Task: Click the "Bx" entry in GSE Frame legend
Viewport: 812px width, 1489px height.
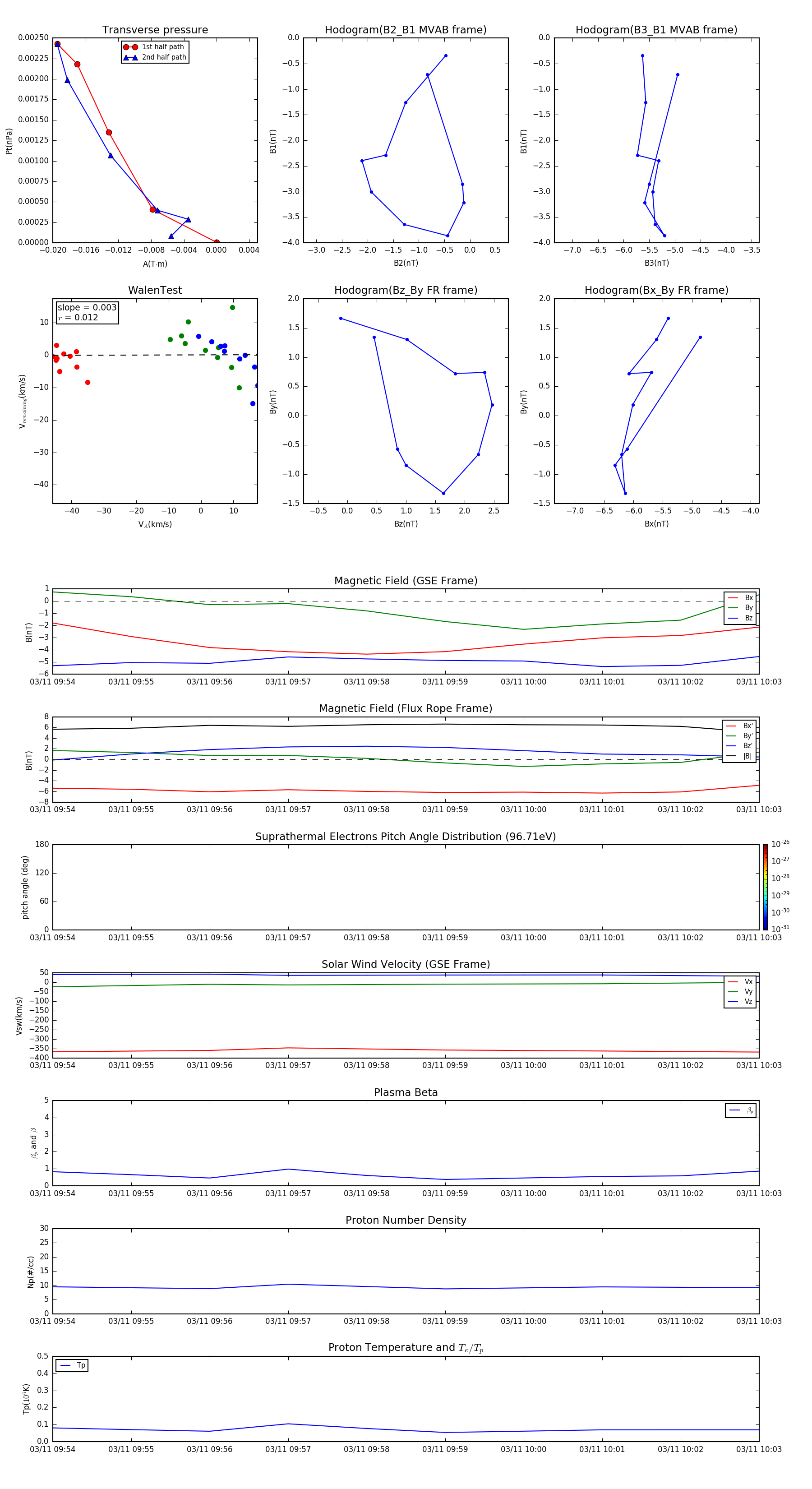Action: [741, 598]
